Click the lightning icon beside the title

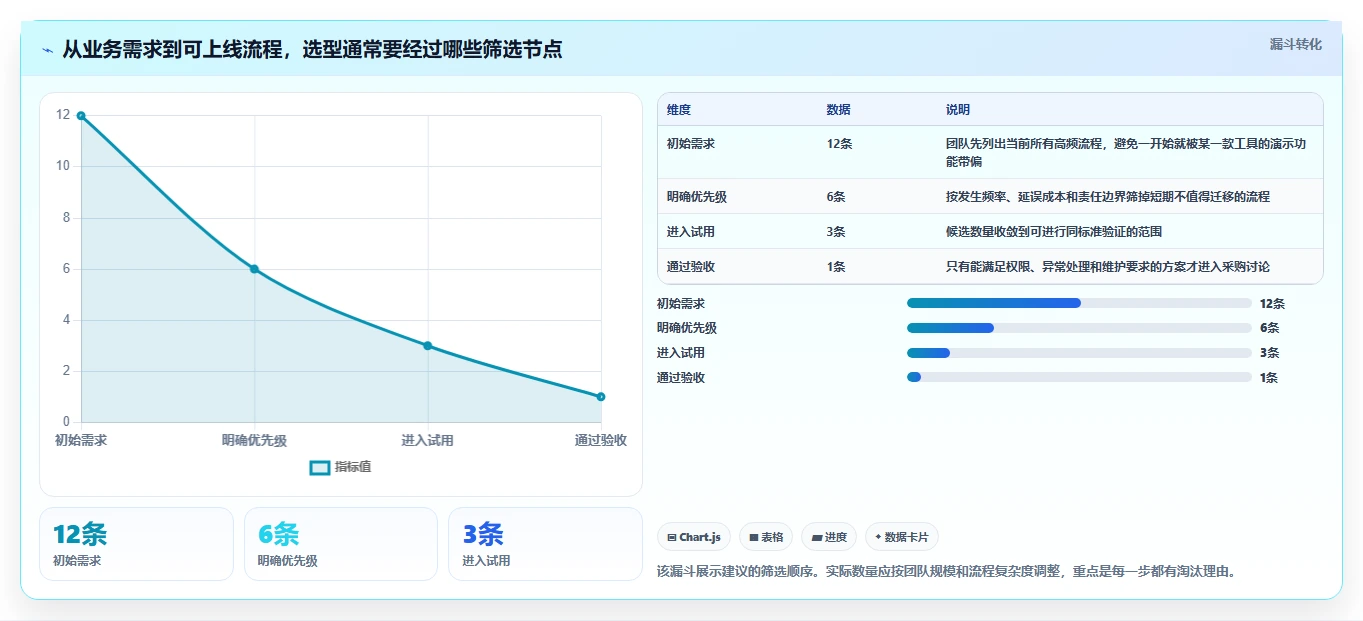[x=48, y=49]
